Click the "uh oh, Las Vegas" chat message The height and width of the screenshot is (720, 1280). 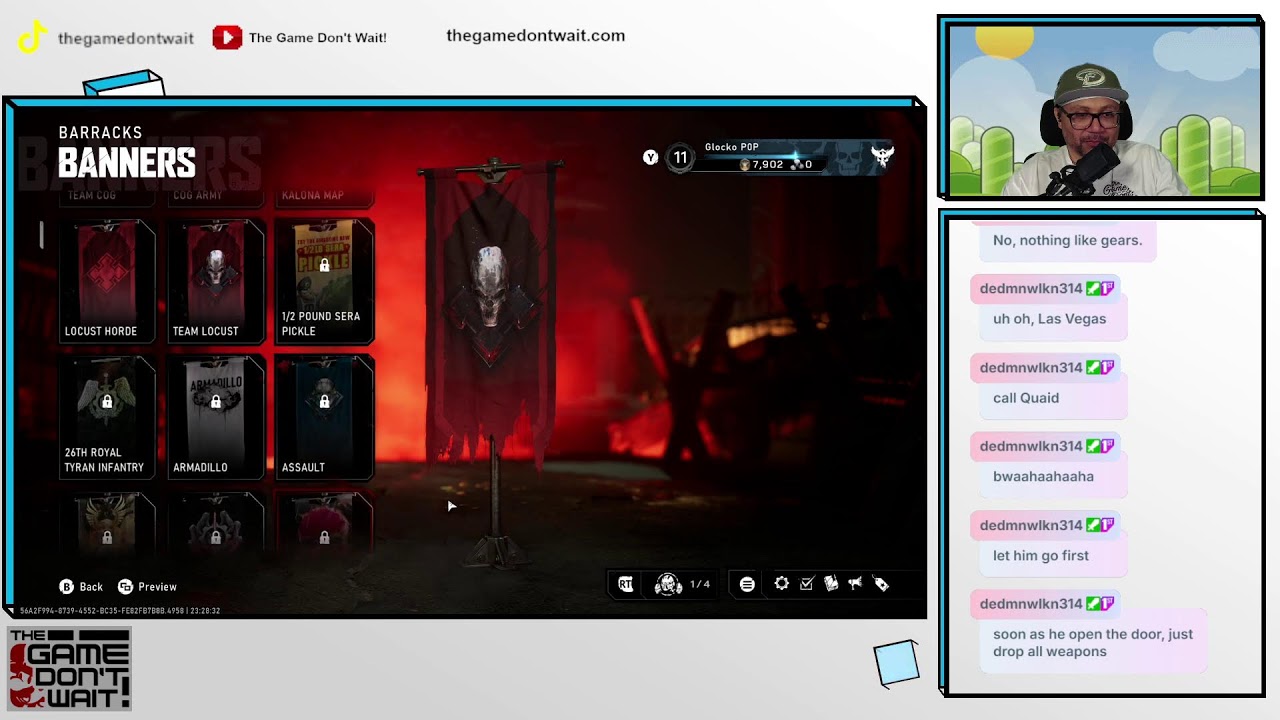(1049, 319)
